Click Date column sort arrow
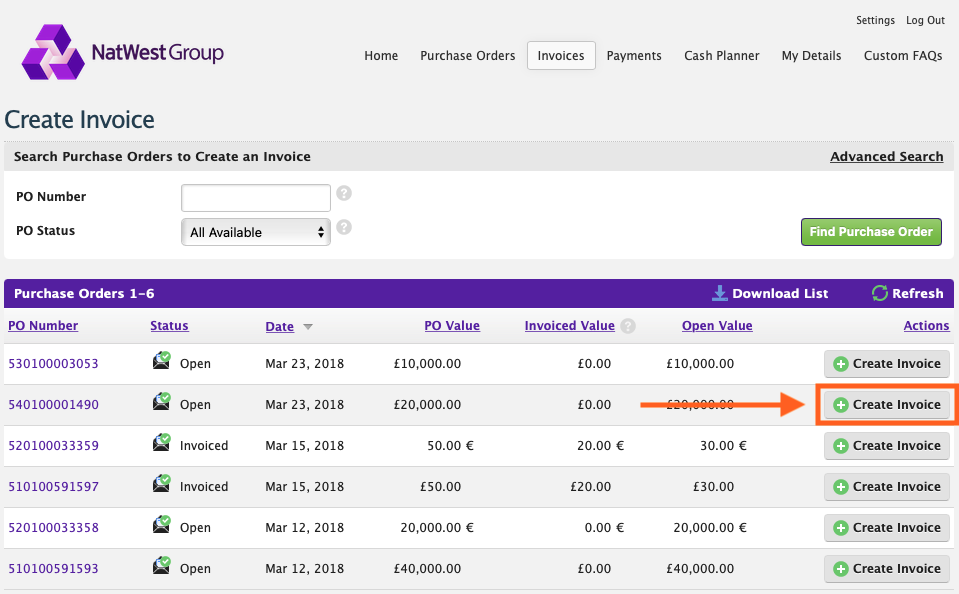 pyautogui.click(x=308, y=327)
